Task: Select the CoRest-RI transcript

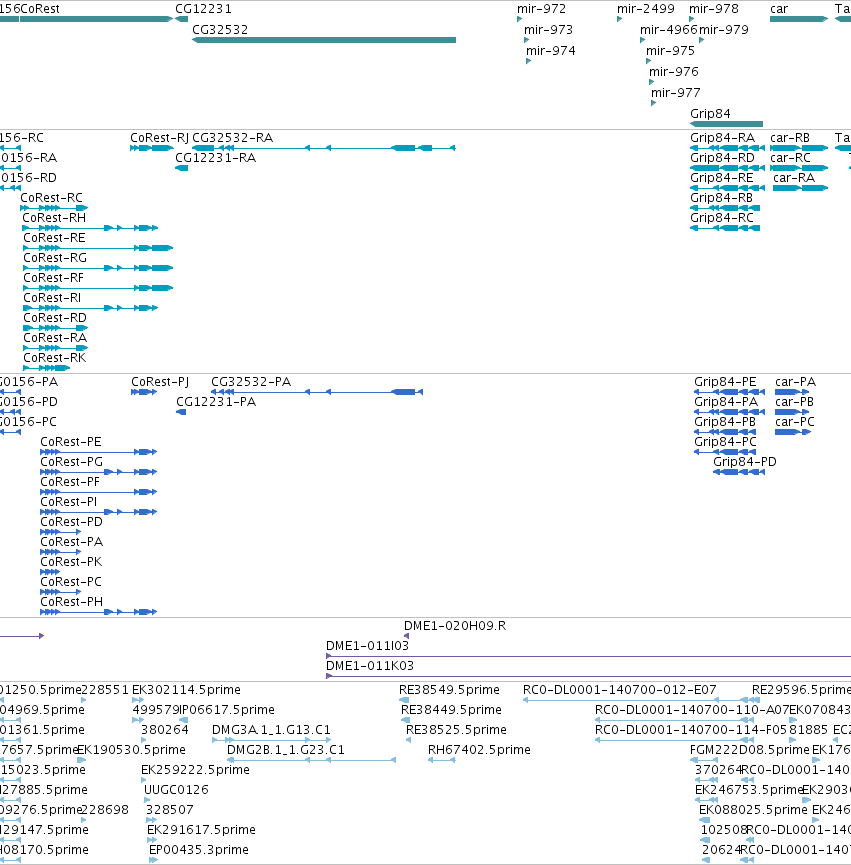Action: tap(90, 308)
